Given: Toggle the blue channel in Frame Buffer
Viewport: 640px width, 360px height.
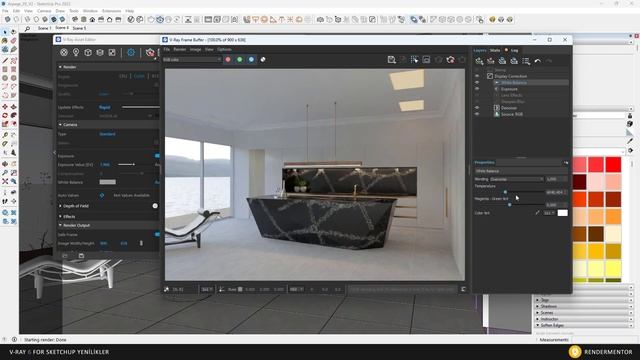Looking at the screenshot, I should (251, 60).
